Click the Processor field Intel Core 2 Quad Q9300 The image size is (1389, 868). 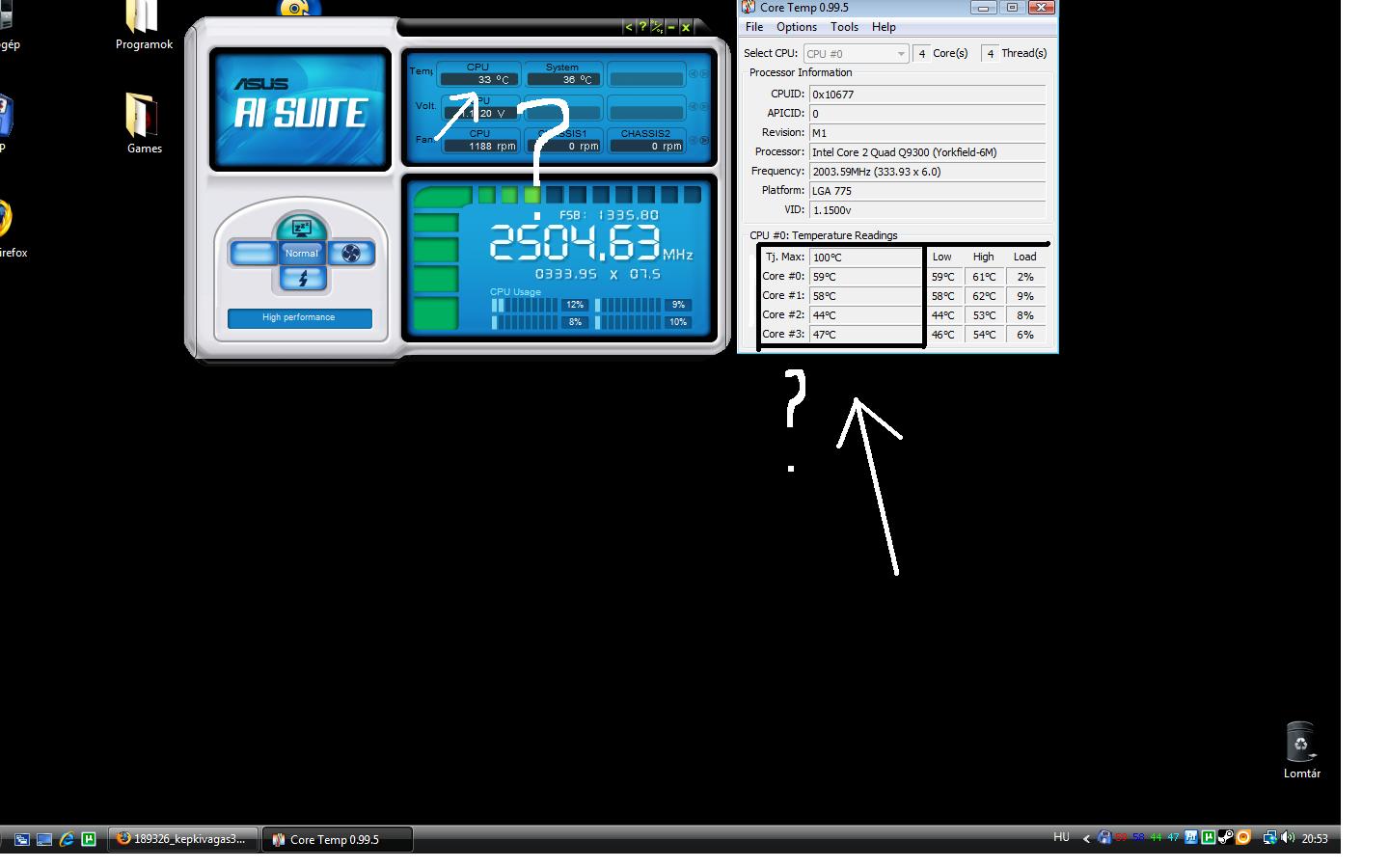pos(928,152)
